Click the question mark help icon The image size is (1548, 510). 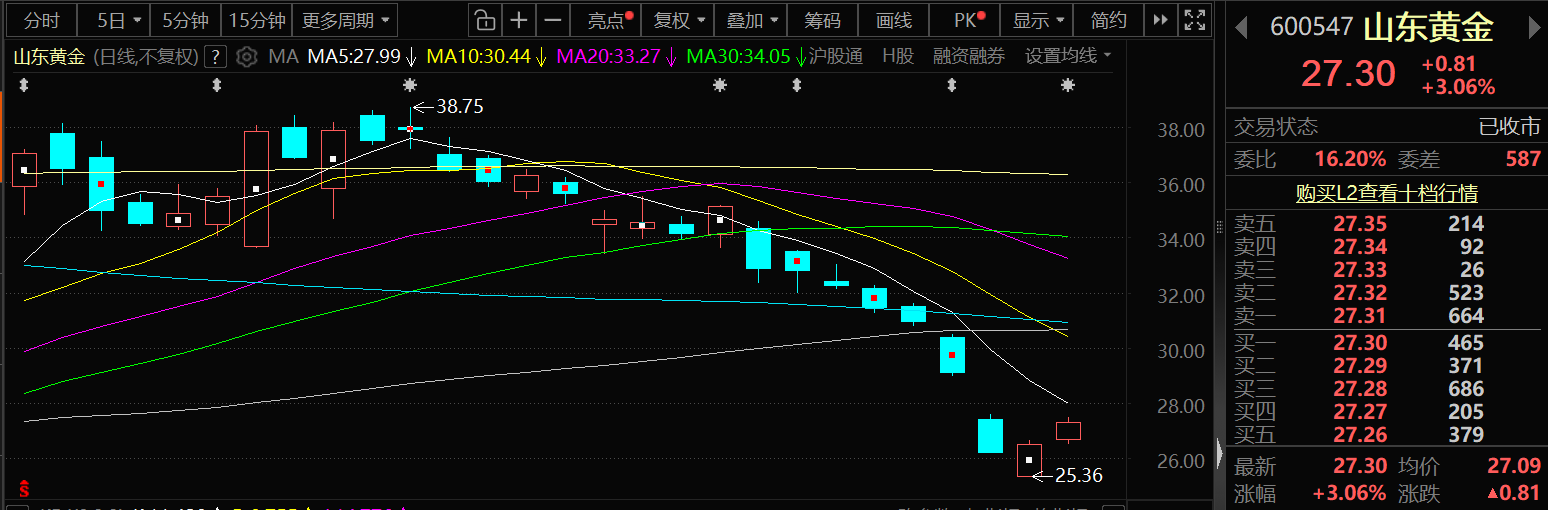pyautogui.click(x=215, y=57)
